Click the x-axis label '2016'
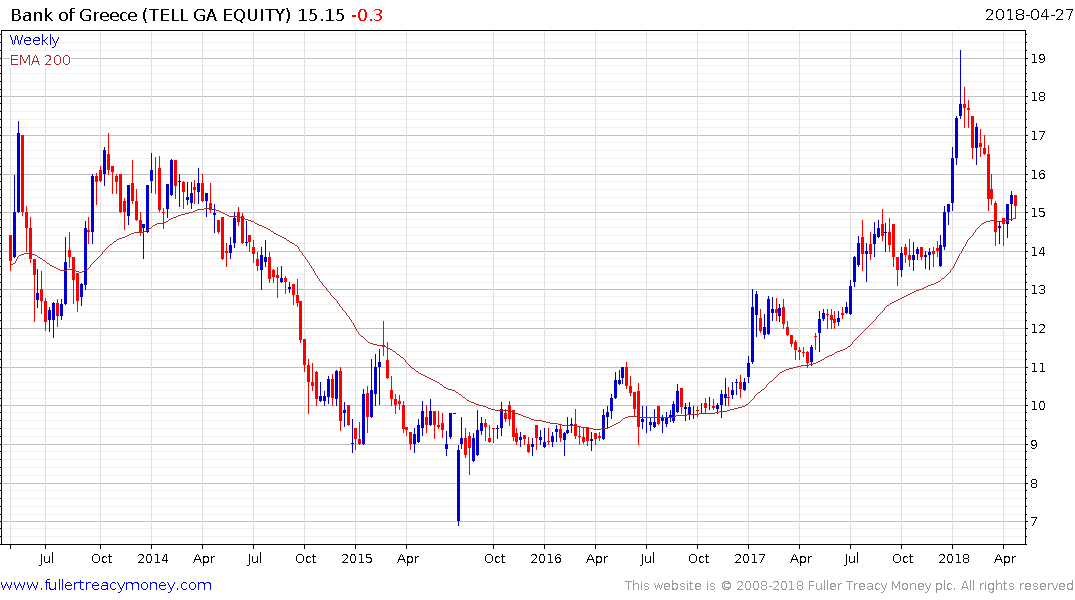The image size is (1075, 600). click(546, 558)
